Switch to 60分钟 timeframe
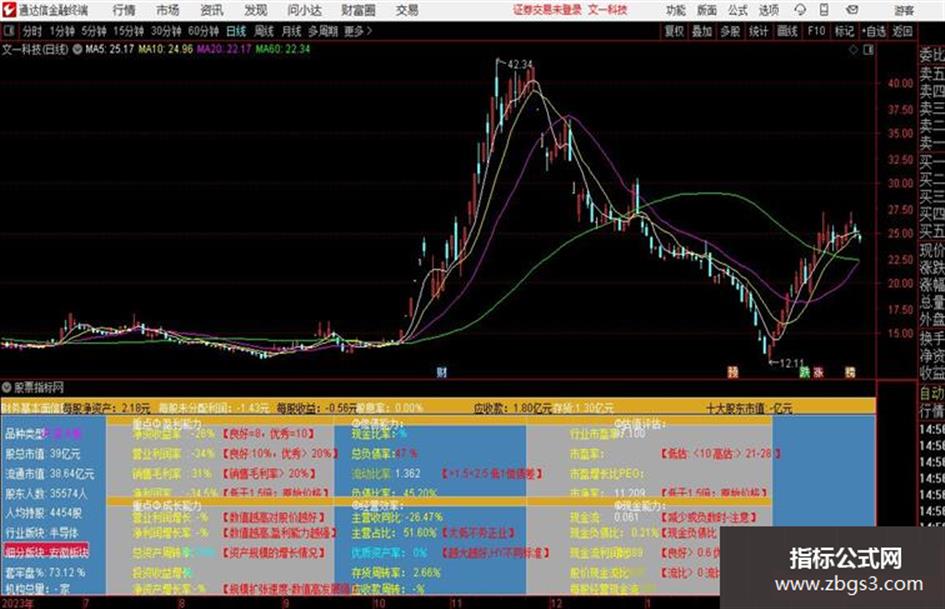945x609 pixels. (203, 31)
